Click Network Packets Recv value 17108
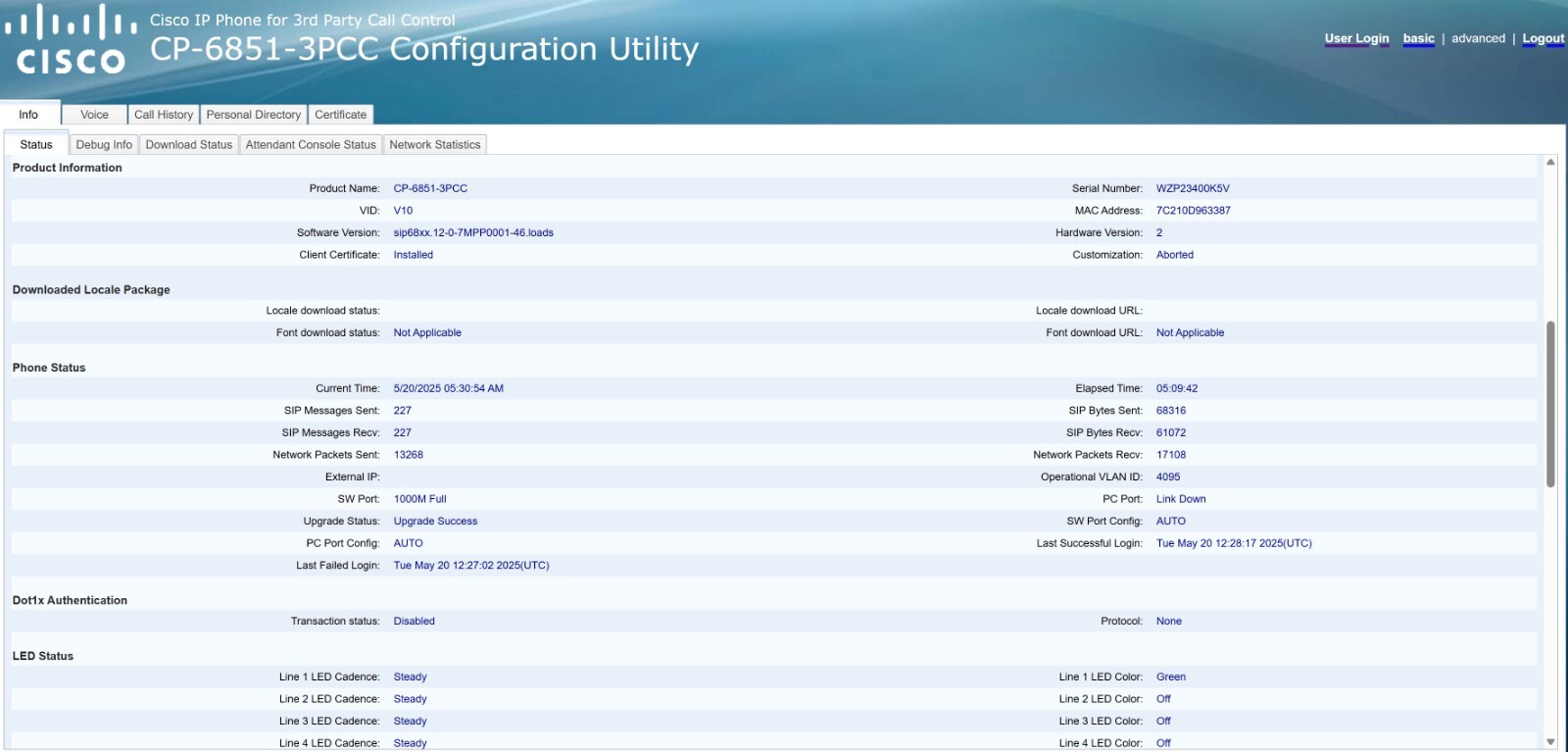1568x752 pixels. [x=1171, y=455]
